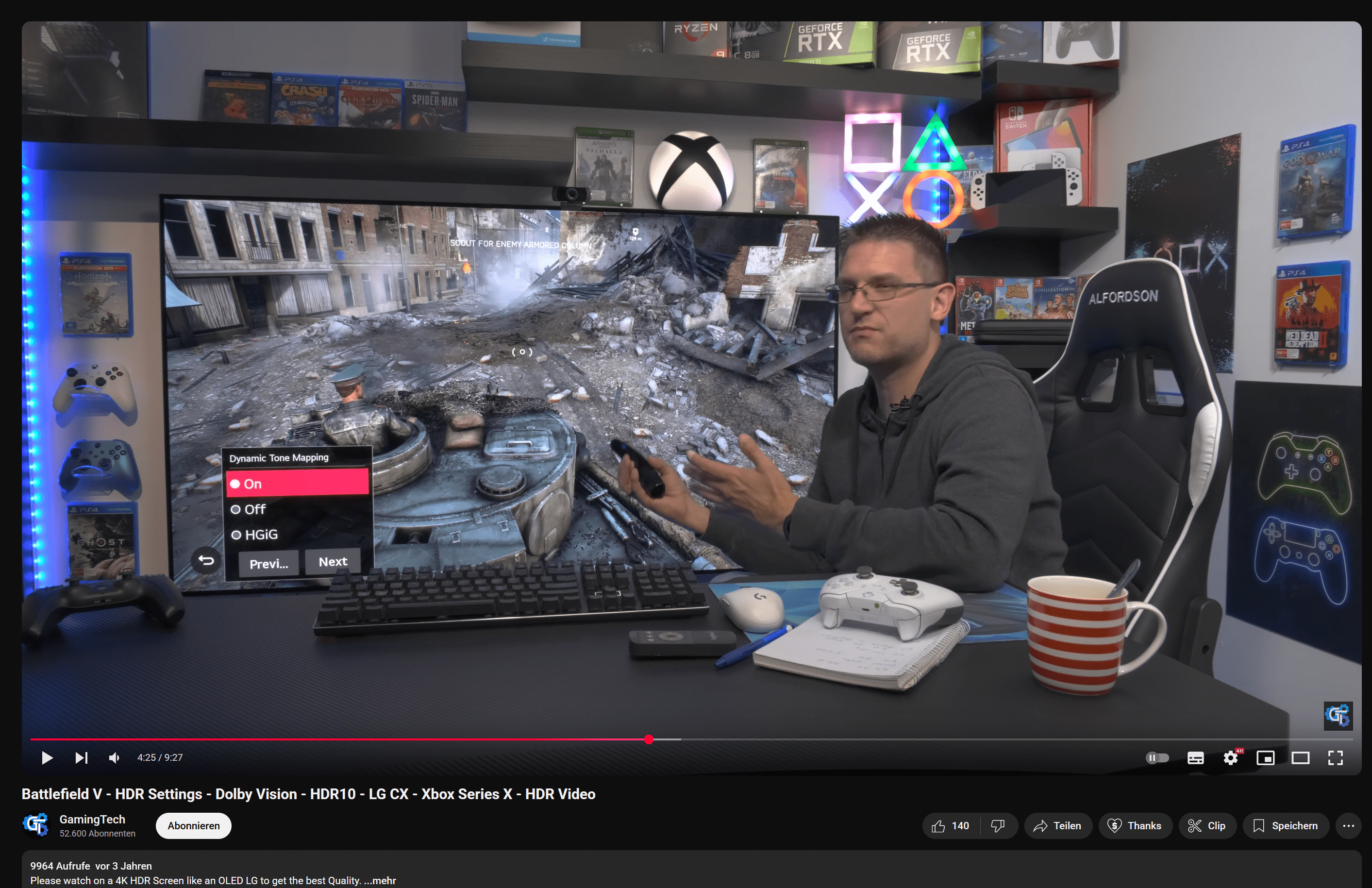Screen dimensions: 1372x888
Task: Click the Teilen share button
Action: pos(1058,826)
